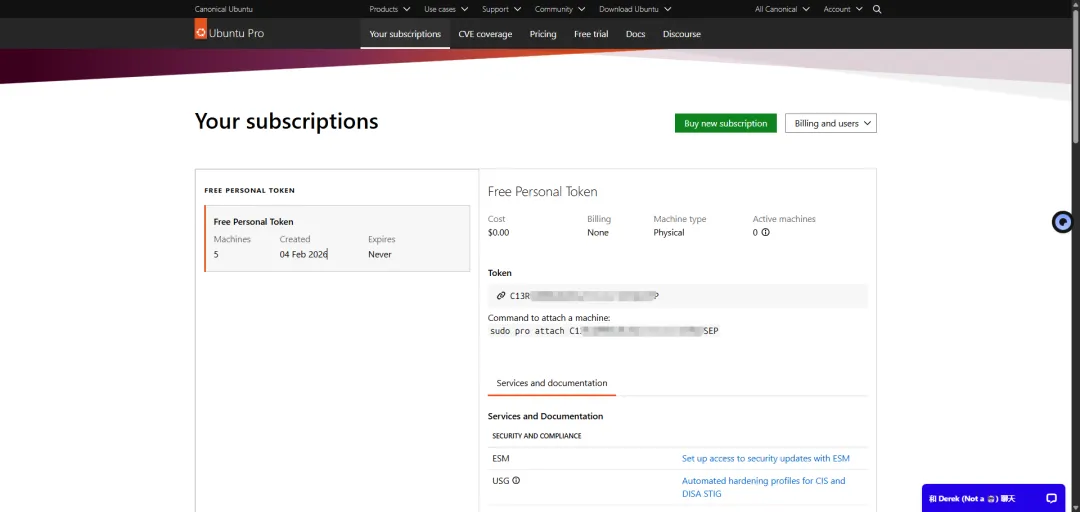Click the round floating assistant icon

point(1063,222)
